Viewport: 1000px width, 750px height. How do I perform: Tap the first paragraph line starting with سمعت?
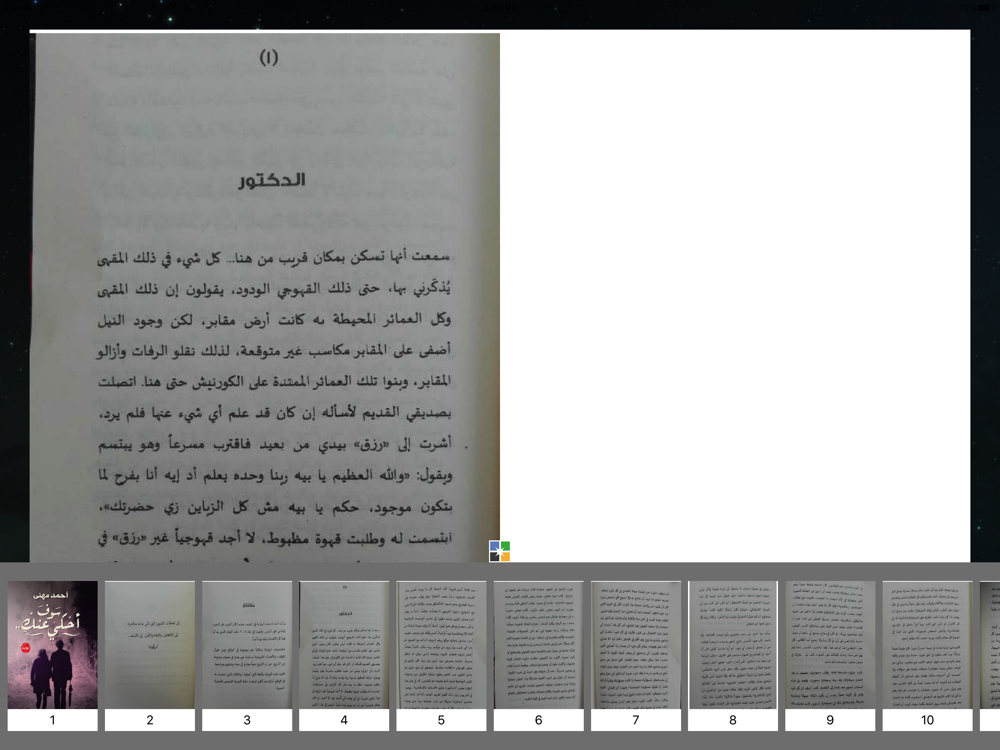[274, 258]
